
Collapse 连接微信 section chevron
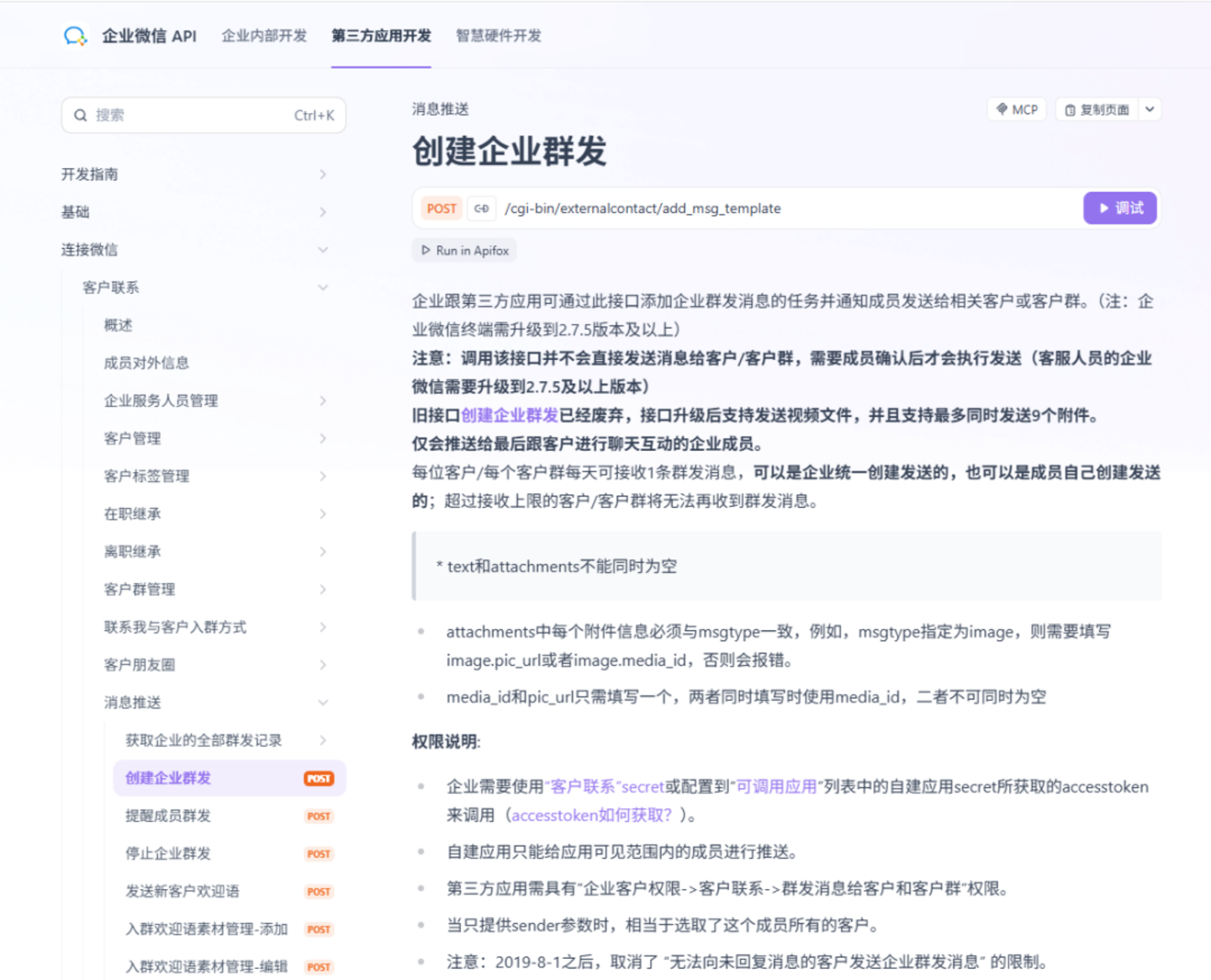click(323, 250)
